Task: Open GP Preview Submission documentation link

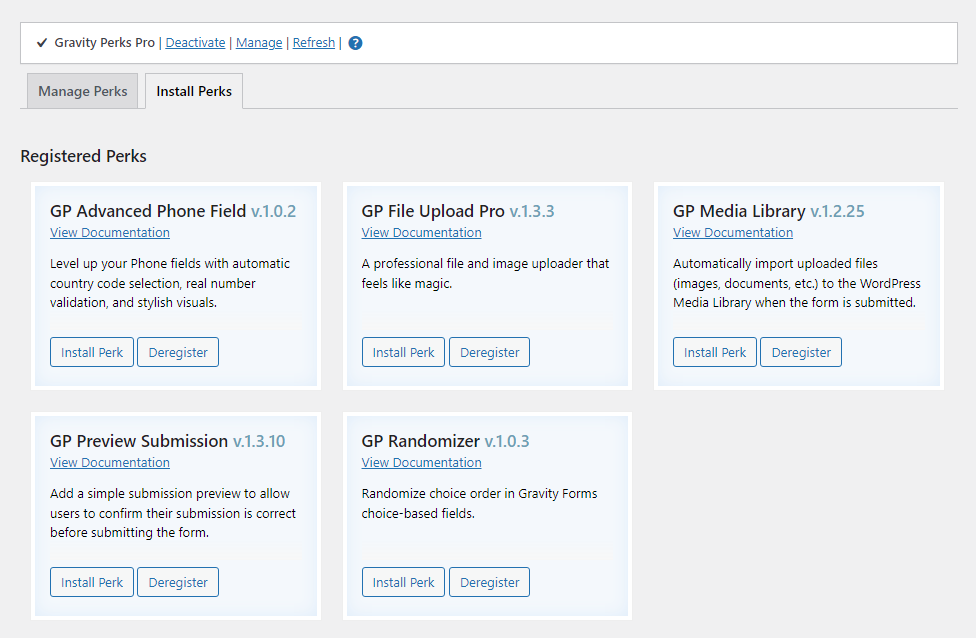Action: (x=110, y=463)
